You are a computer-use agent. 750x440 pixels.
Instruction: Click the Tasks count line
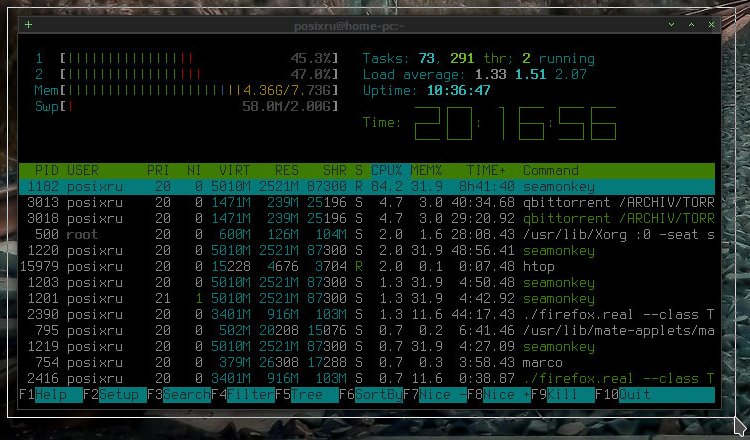tap(478, 58)
